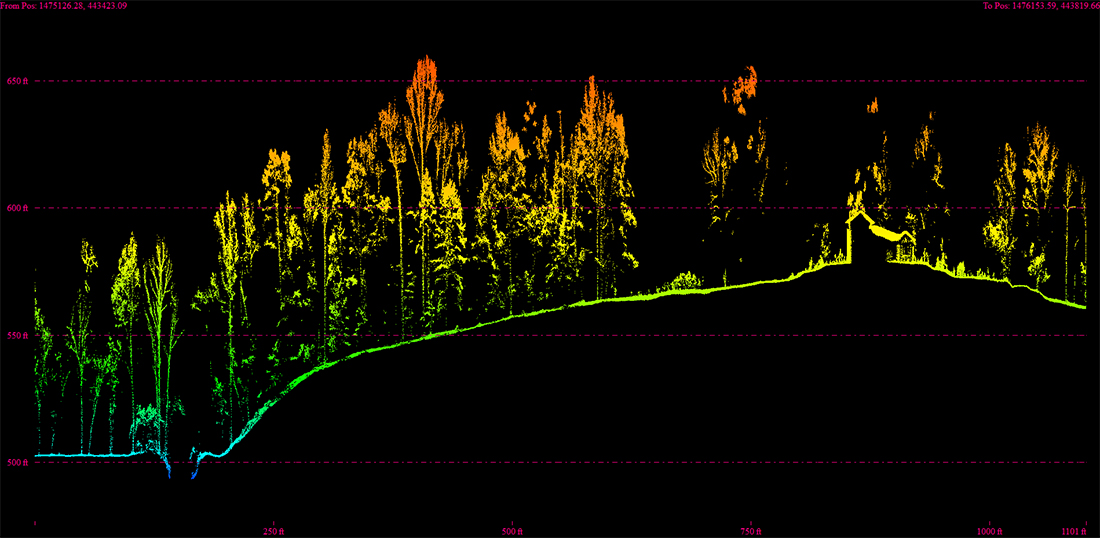
Task: Select the 500 ft elevation label
Action: [18, 462]
